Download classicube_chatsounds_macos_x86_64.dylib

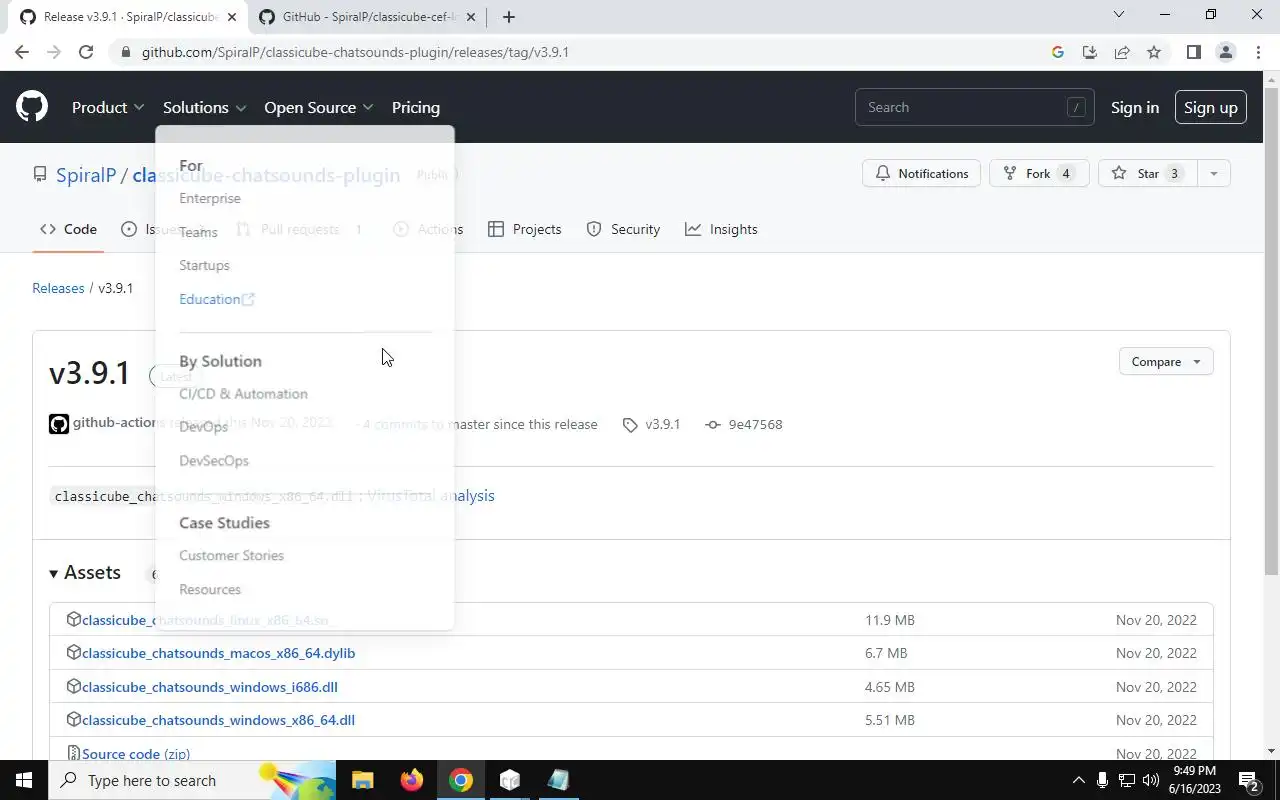[218, 653]
